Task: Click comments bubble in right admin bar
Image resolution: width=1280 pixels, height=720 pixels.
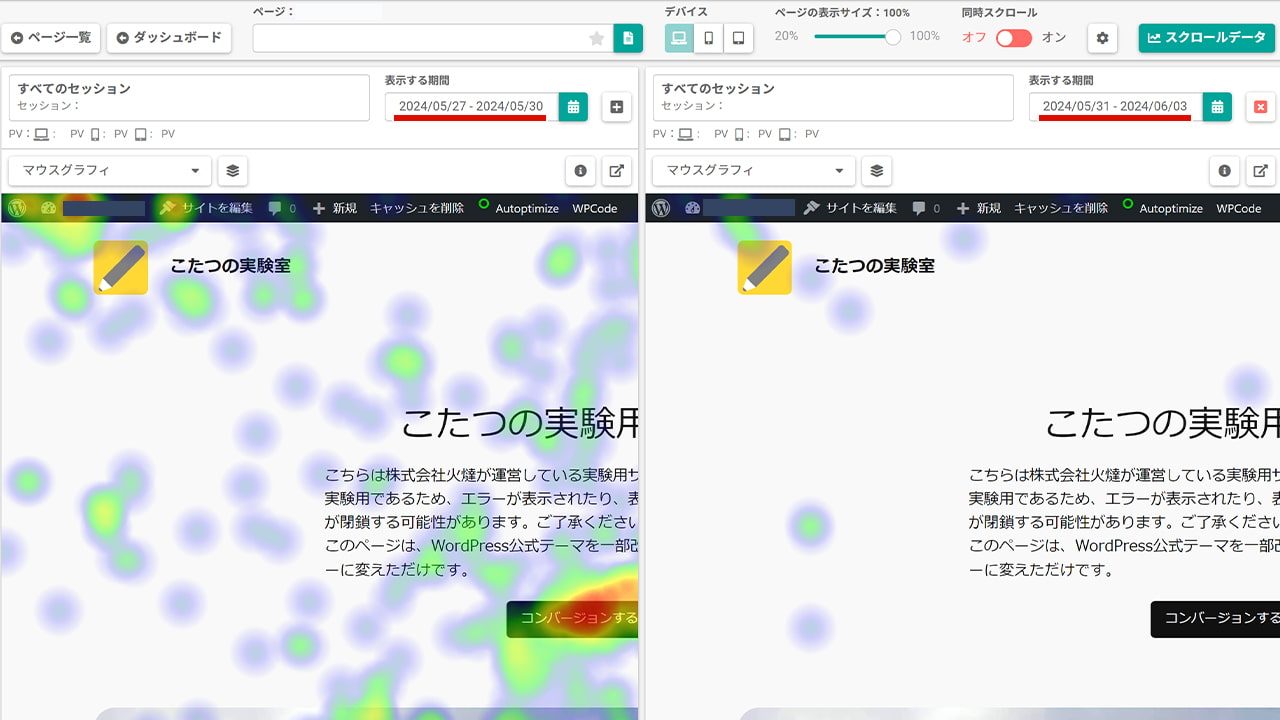Action: point(919,208)
